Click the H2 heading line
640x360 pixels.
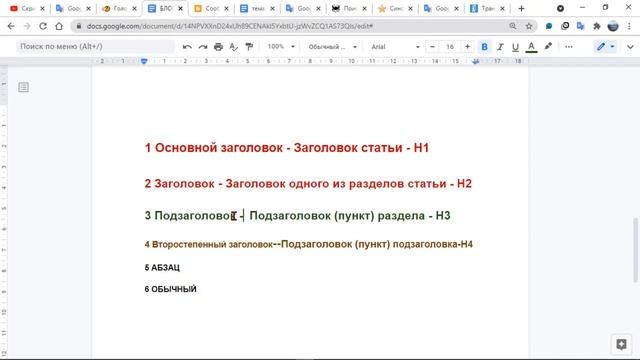(x=308, y=184)
